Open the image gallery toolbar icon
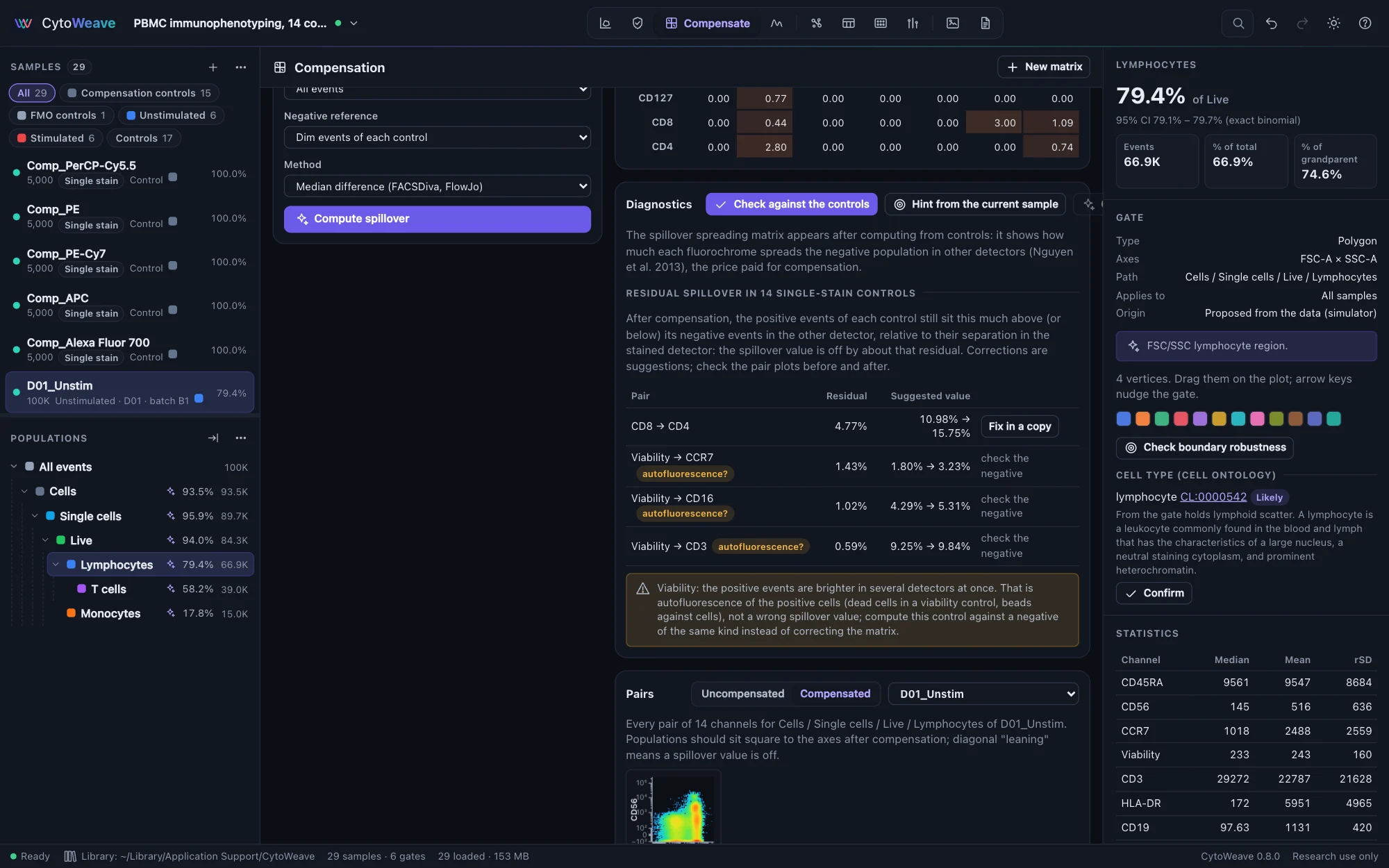1389x868 pixels. pos(953,23)
